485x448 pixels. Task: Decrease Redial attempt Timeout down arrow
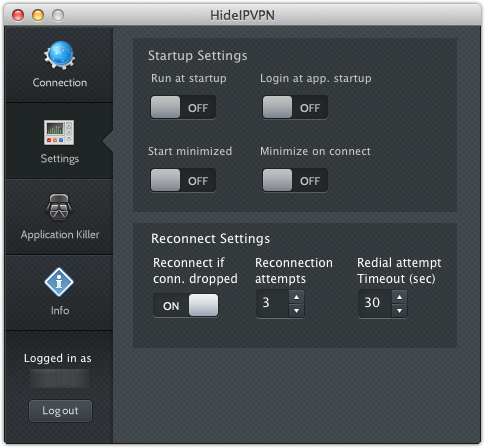click(x=399, y=311)
